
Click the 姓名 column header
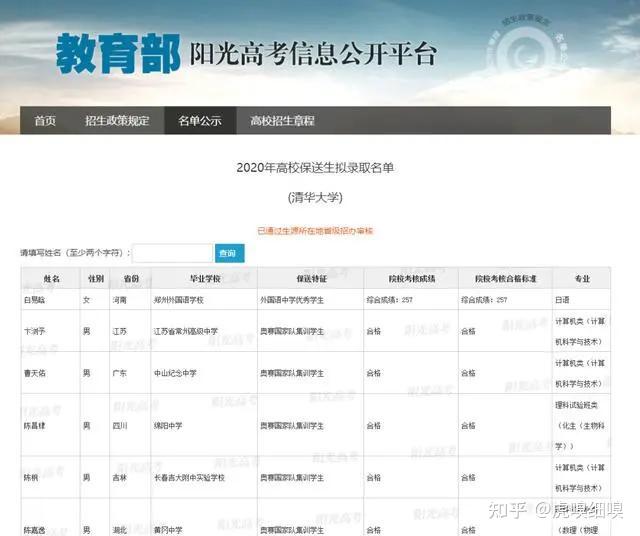click(x=51, y=279)
